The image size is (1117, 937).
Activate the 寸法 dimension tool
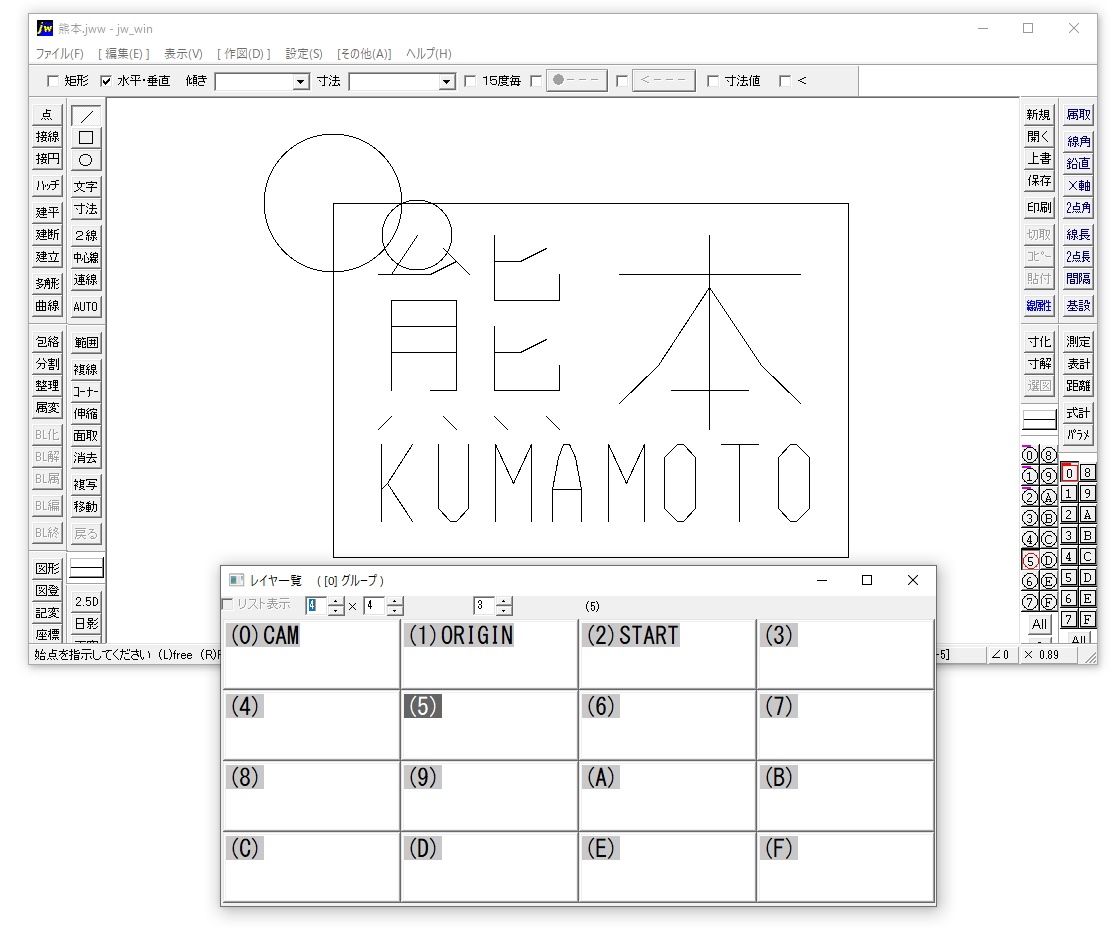(86, 209)
